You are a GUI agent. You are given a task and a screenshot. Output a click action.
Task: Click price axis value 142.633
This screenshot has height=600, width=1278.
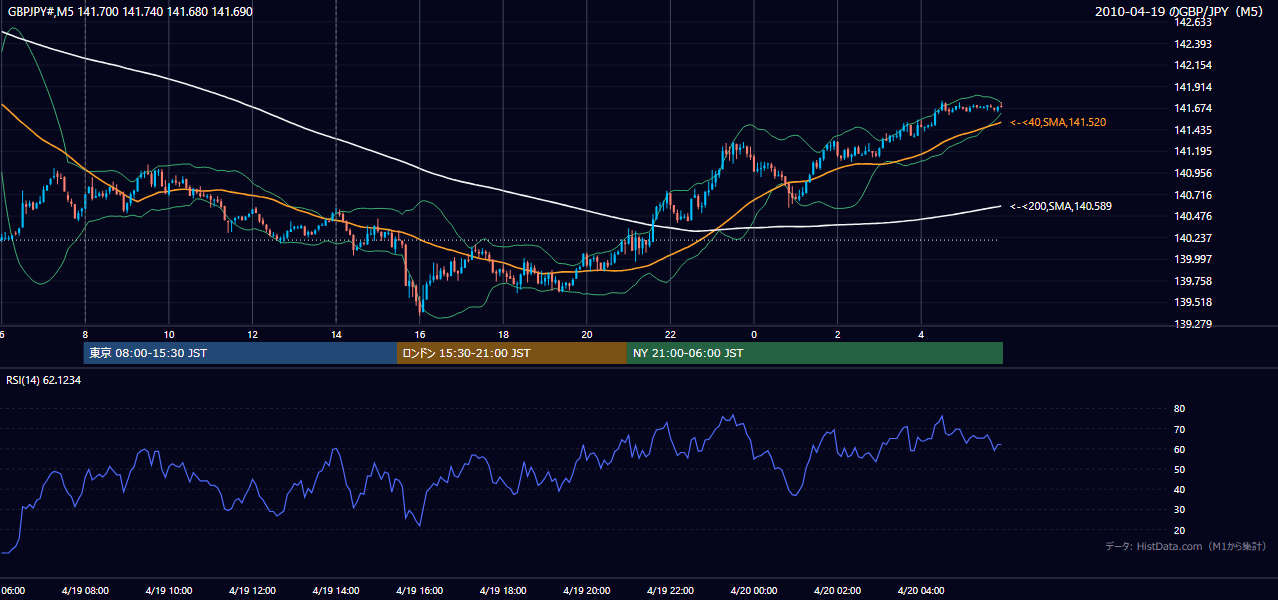(1193, 22)
